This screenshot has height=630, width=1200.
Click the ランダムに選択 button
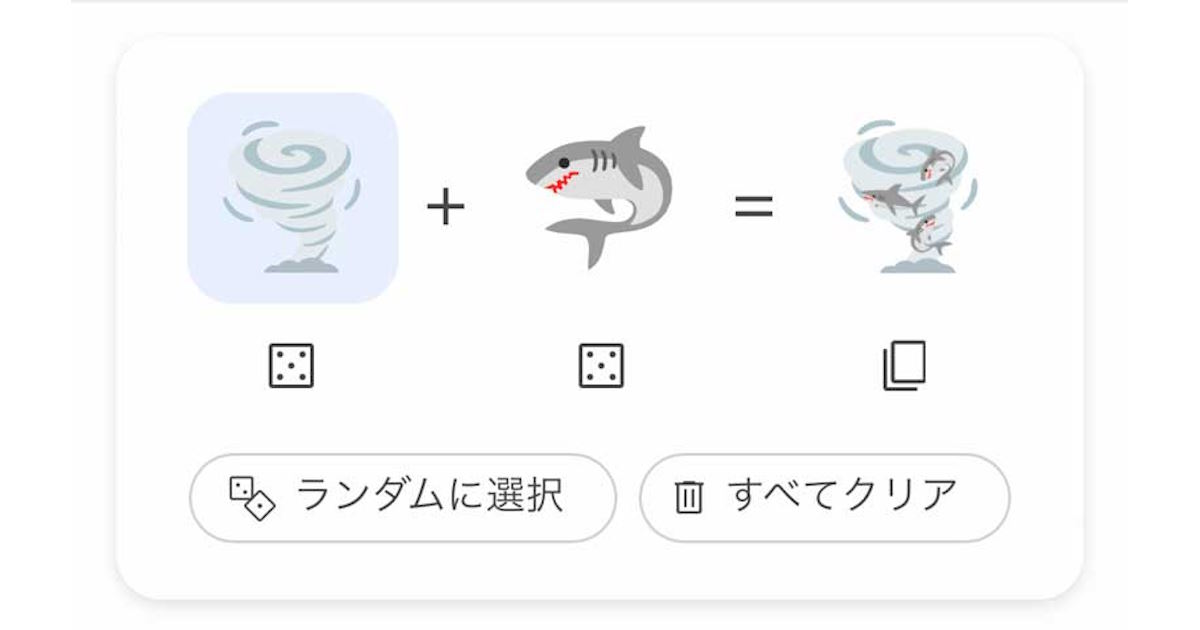coord(403,498)
